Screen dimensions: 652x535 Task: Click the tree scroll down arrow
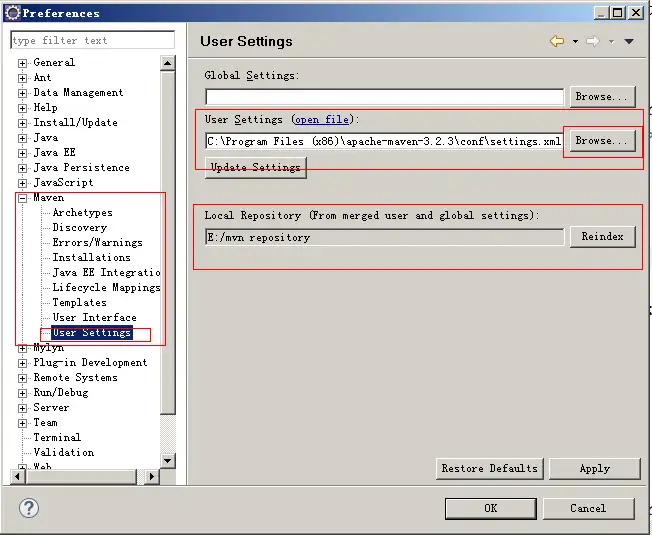pyautogui.click(x=168, y=460)
